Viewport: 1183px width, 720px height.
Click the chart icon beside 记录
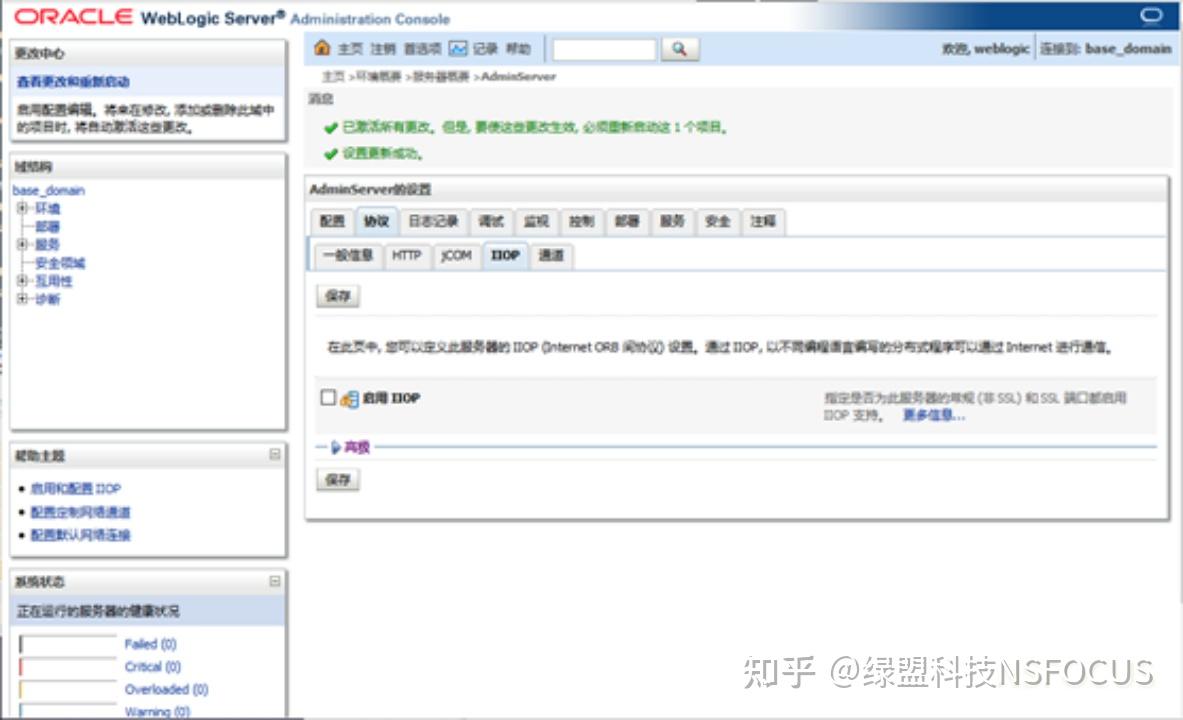[458, 47]
